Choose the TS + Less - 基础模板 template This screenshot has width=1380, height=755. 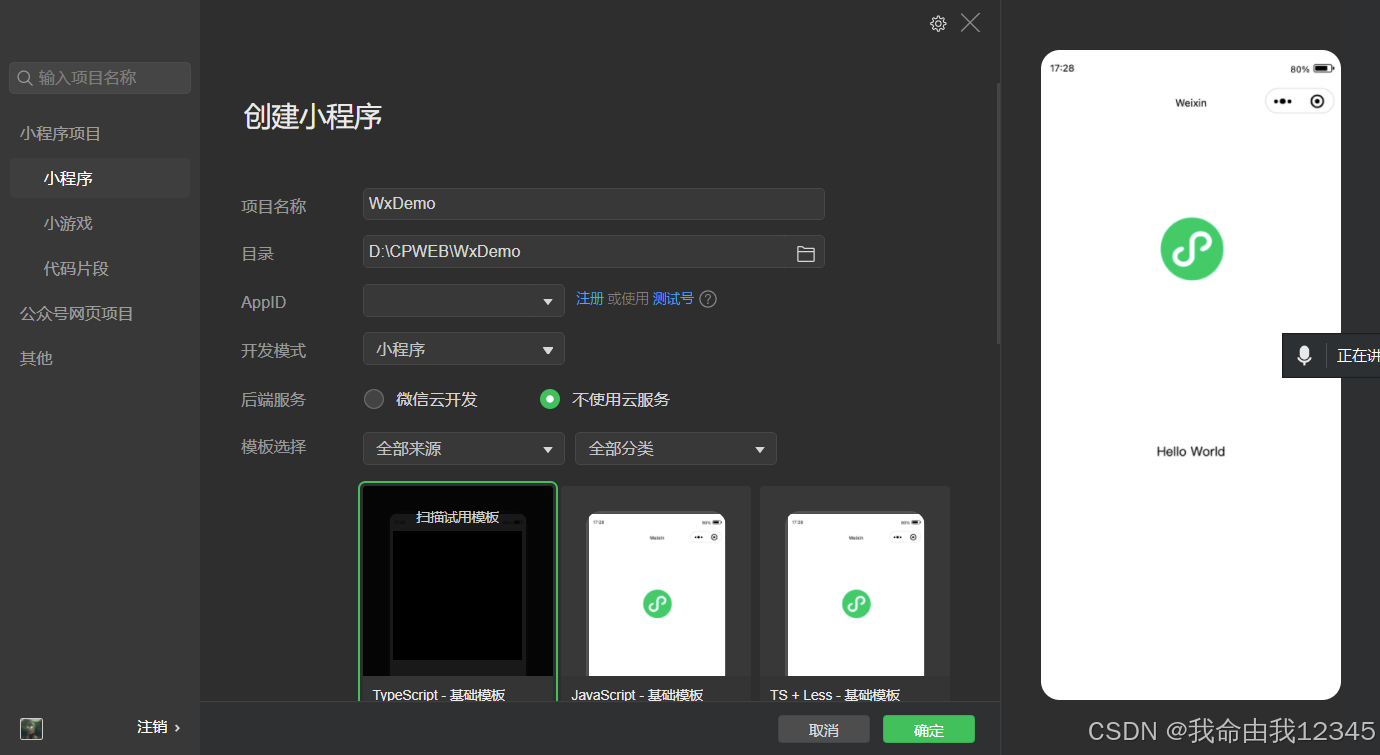point(855,592)
